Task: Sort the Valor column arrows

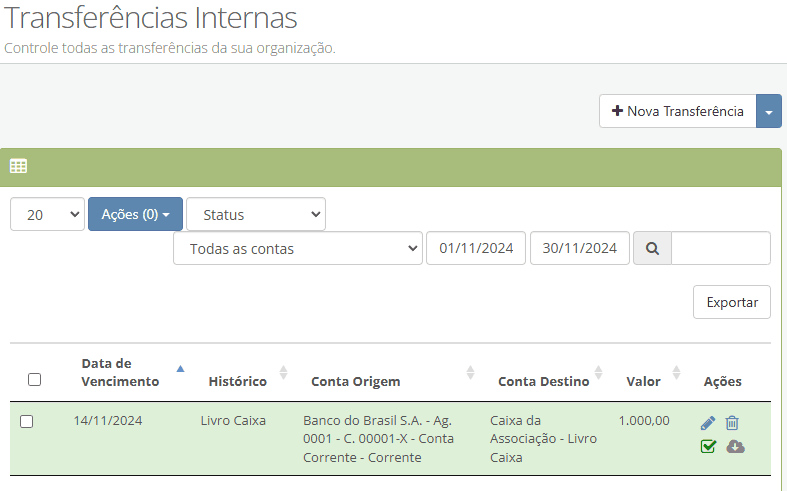Action: coord(677,373)
